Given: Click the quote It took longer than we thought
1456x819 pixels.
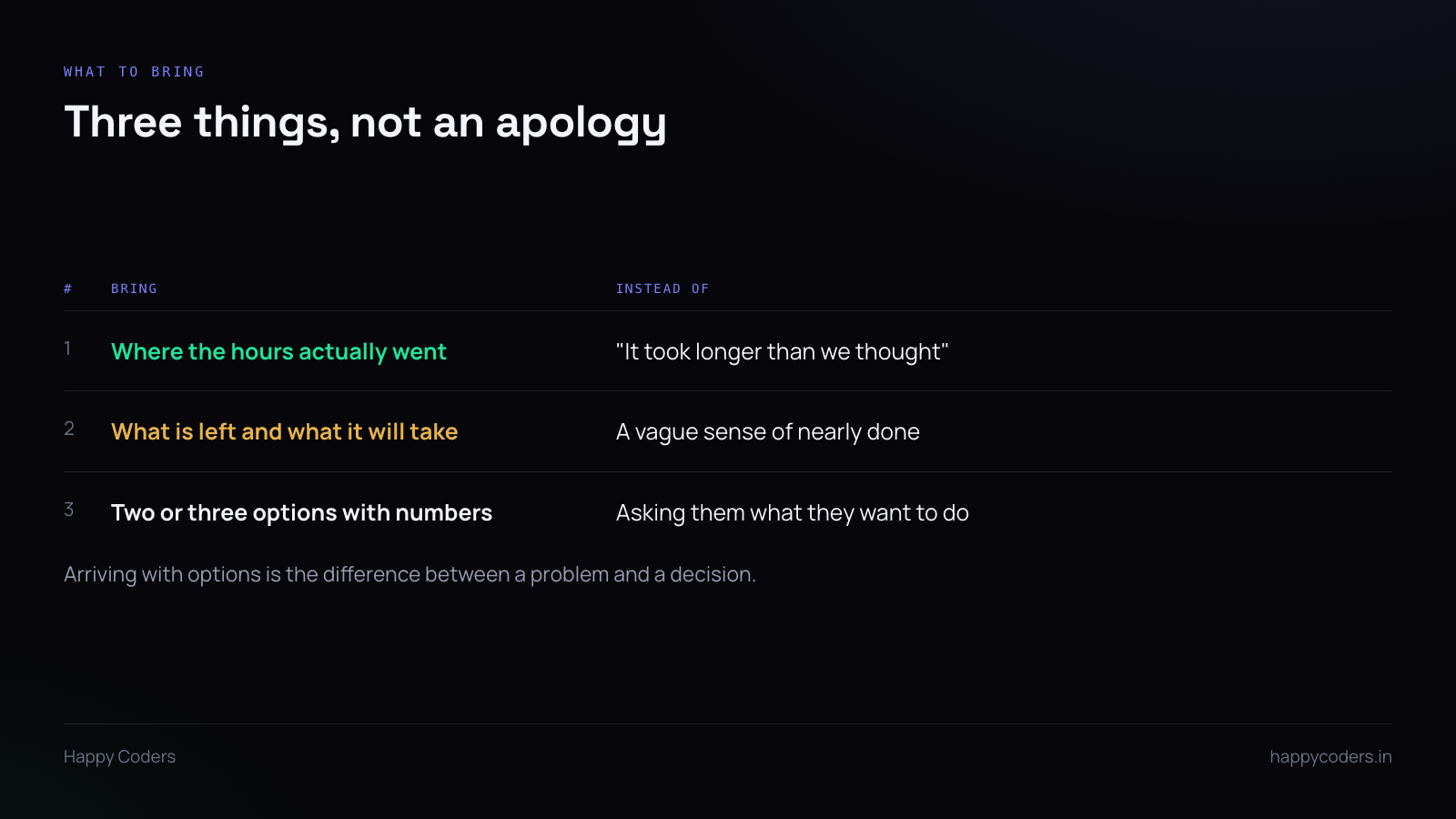Looking at the screenshot, I should point(783,352).
